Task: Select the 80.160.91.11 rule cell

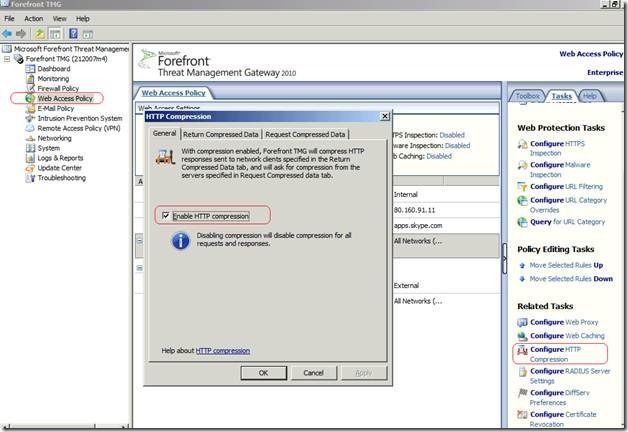Action: (x=415, y=210)
